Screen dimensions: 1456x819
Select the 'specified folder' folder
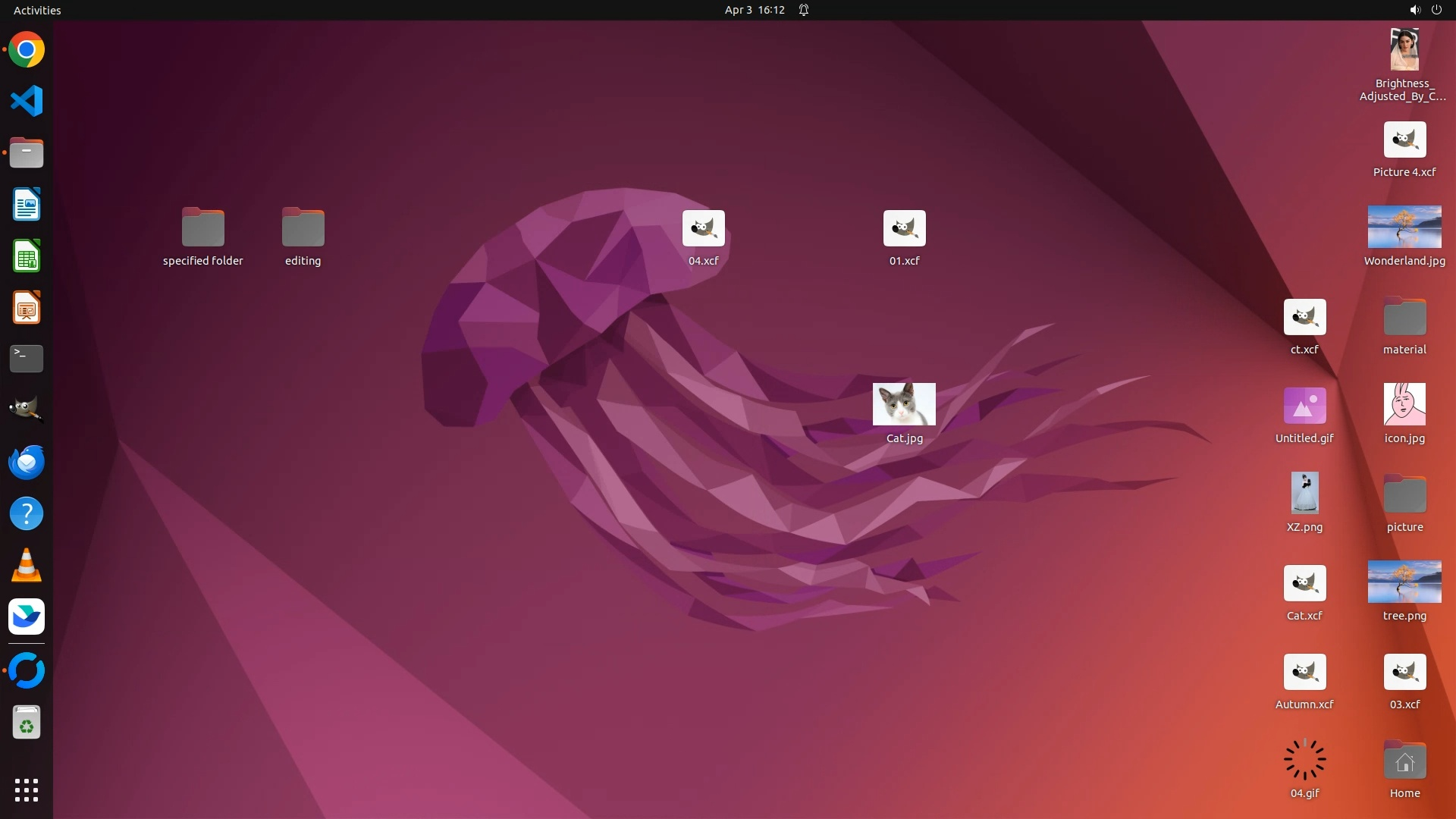[x=202, y=227]
